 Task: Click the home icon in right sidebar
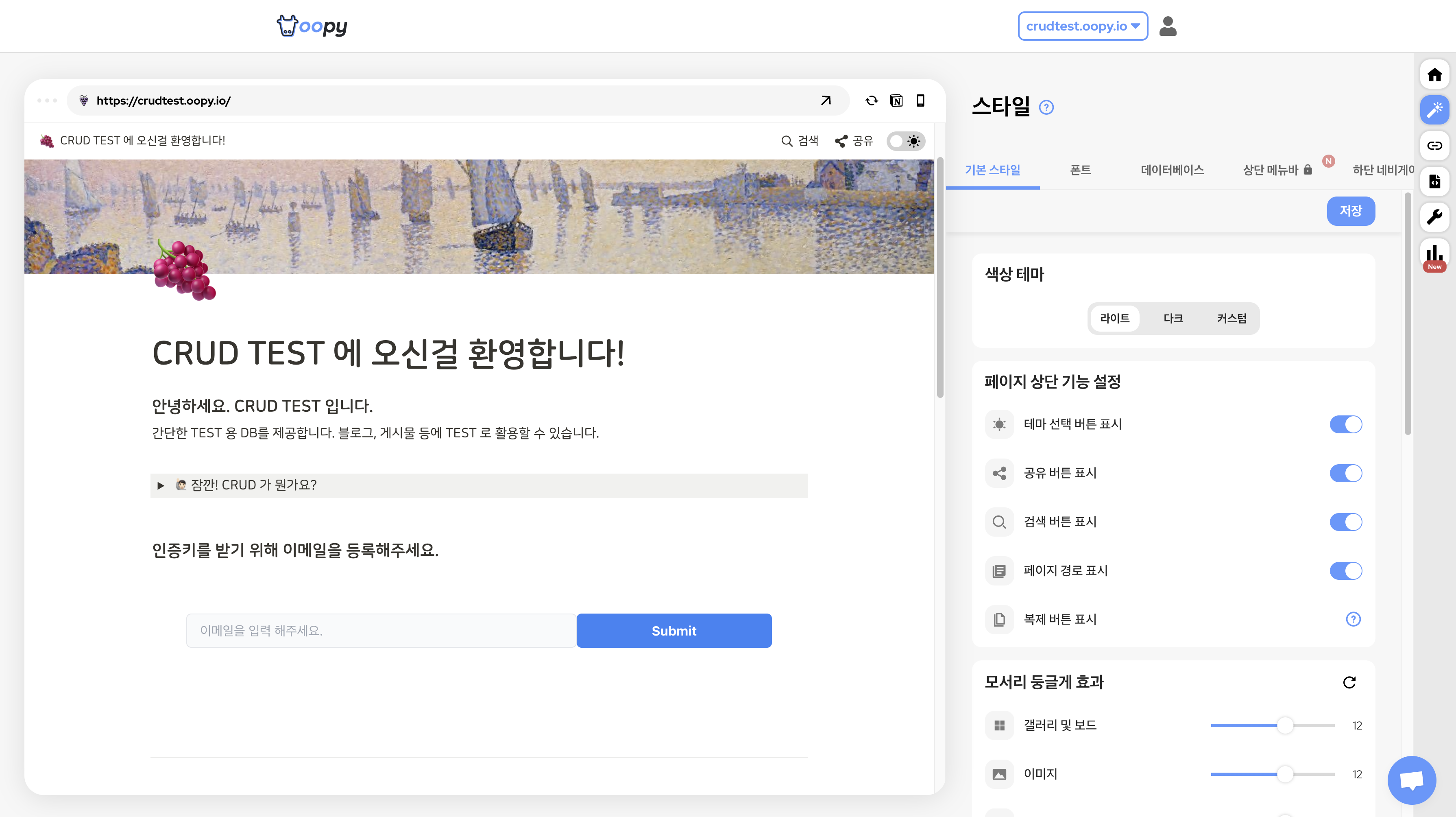[1434, 74]
